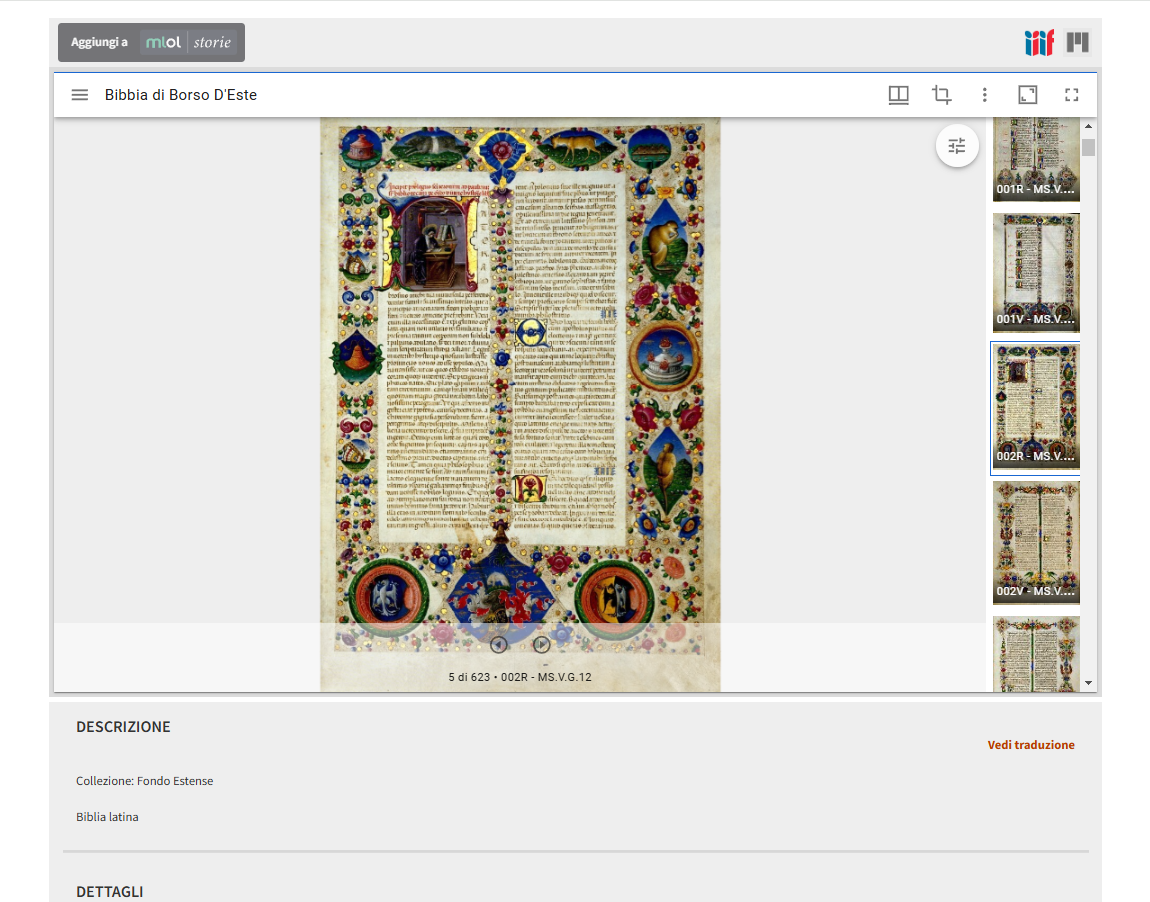Open the viewer sidebar hamburger menu
This screenshot has height=902, width=1150.
click(80, 95)
